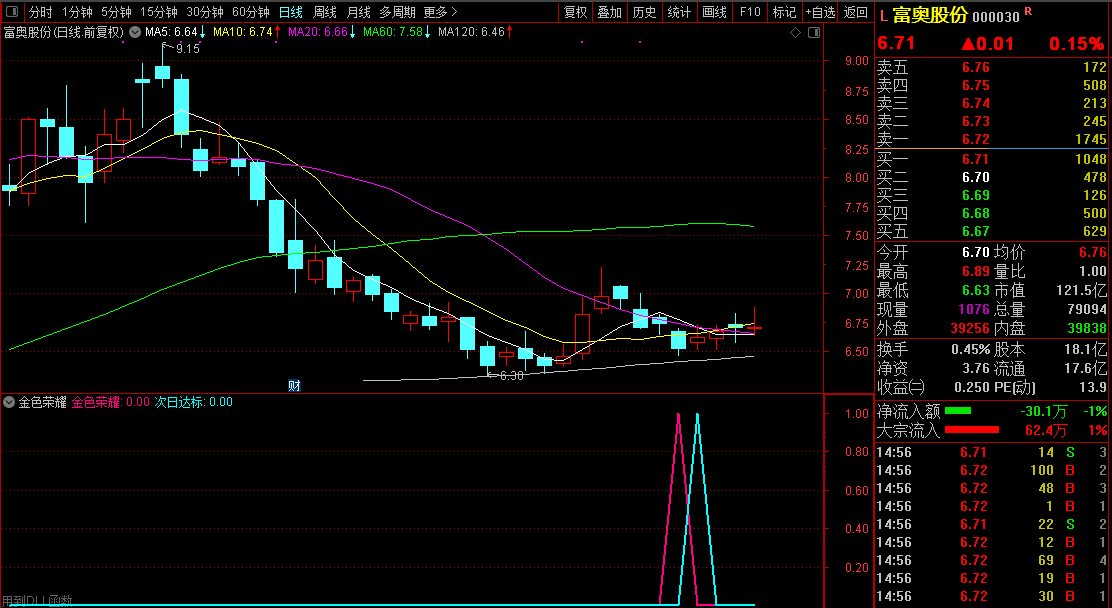This screenshot has width=1112, height=608.
Task: Expand the 富奥股份 main chart indicator dropdown
Action: click(x=135, y=32)
